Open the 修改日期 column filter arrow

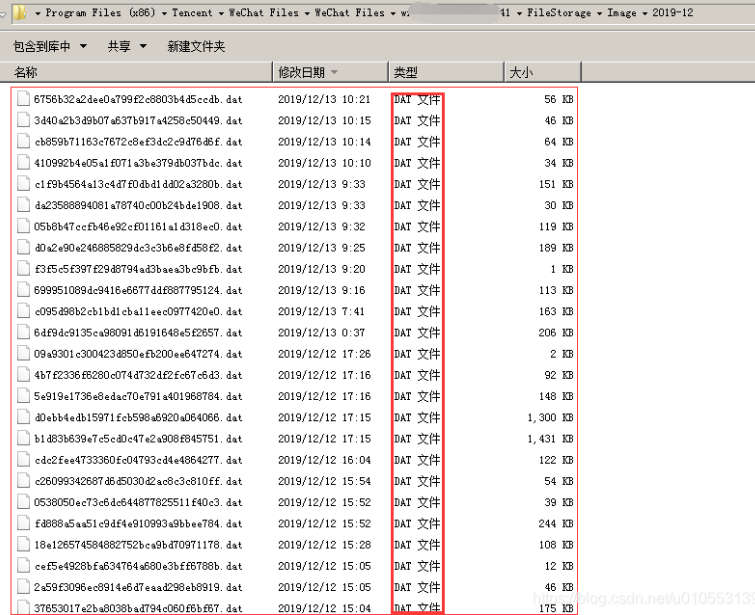[x=334, y=72]
